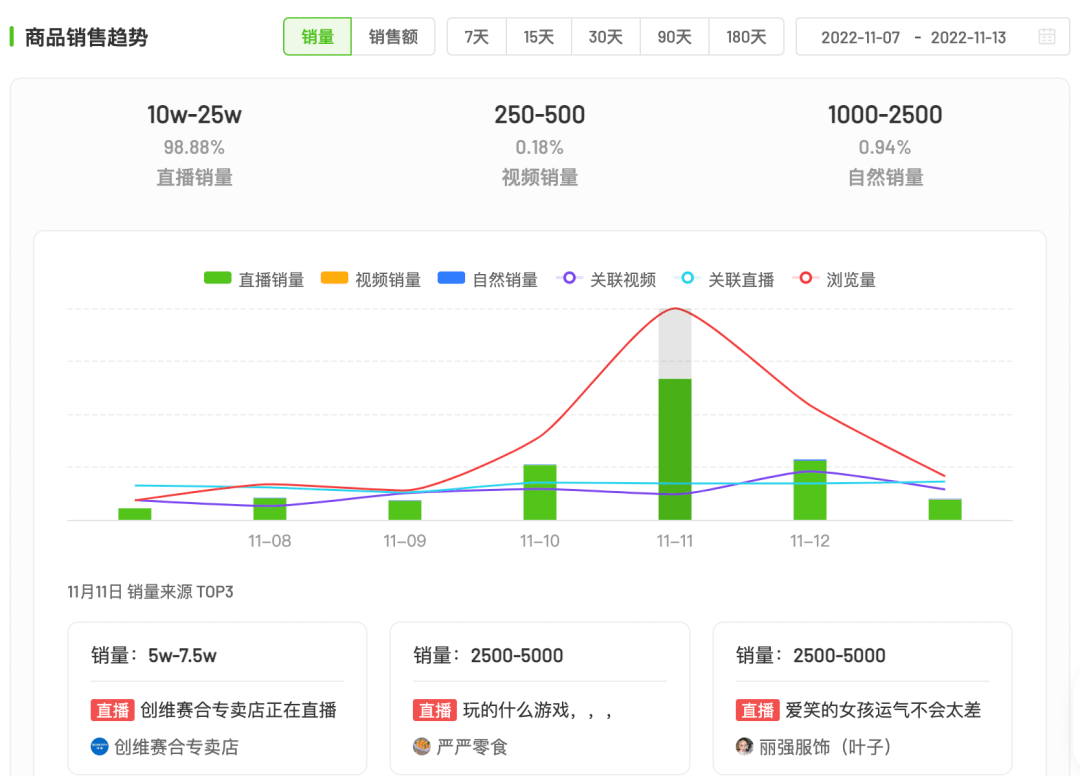Toggle 自然销量 legend series
This screenshot has height=776, width=1080.
[x=488, y=280]
